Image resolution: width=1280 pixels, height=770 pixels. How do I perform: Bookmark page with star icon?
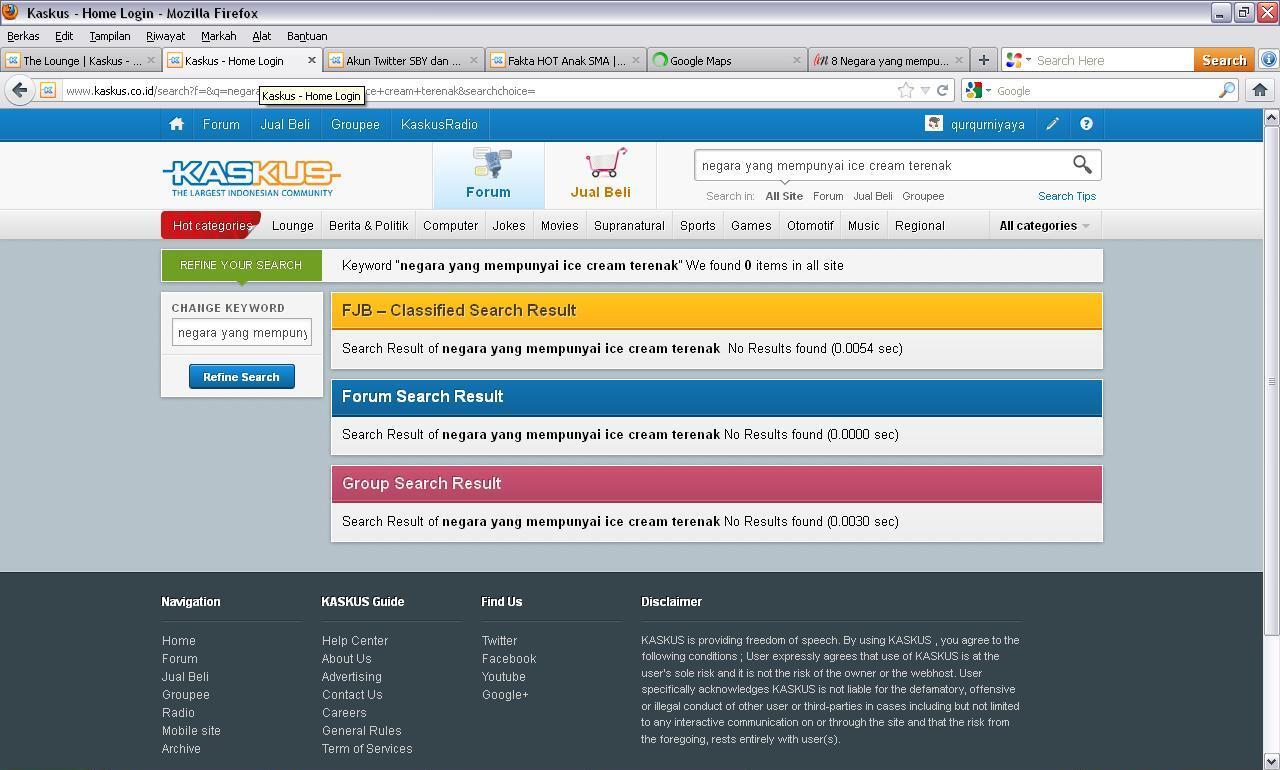[906, 91]
